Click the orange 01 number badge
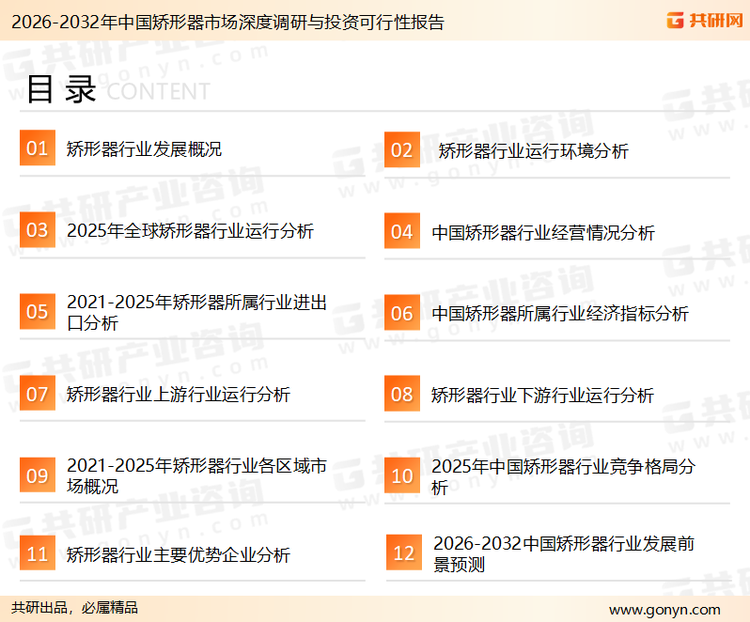 click(37, 149)
